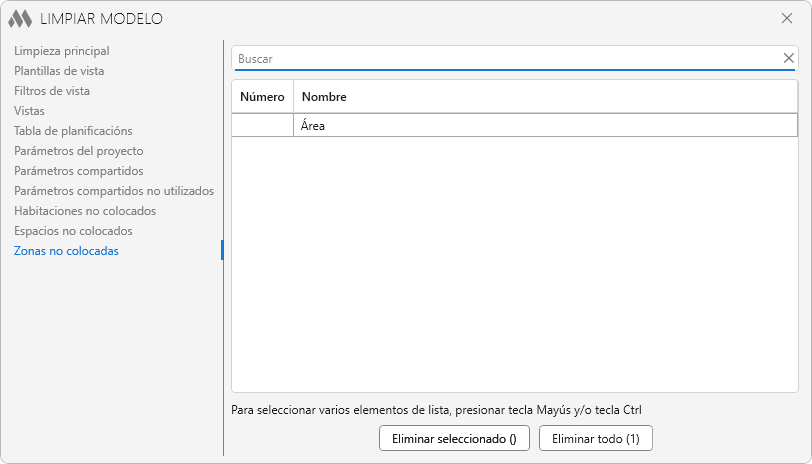Viewport: 812px width, 464px height.
Task: Sort list by the Nombre column header
Action: point(324,97)
